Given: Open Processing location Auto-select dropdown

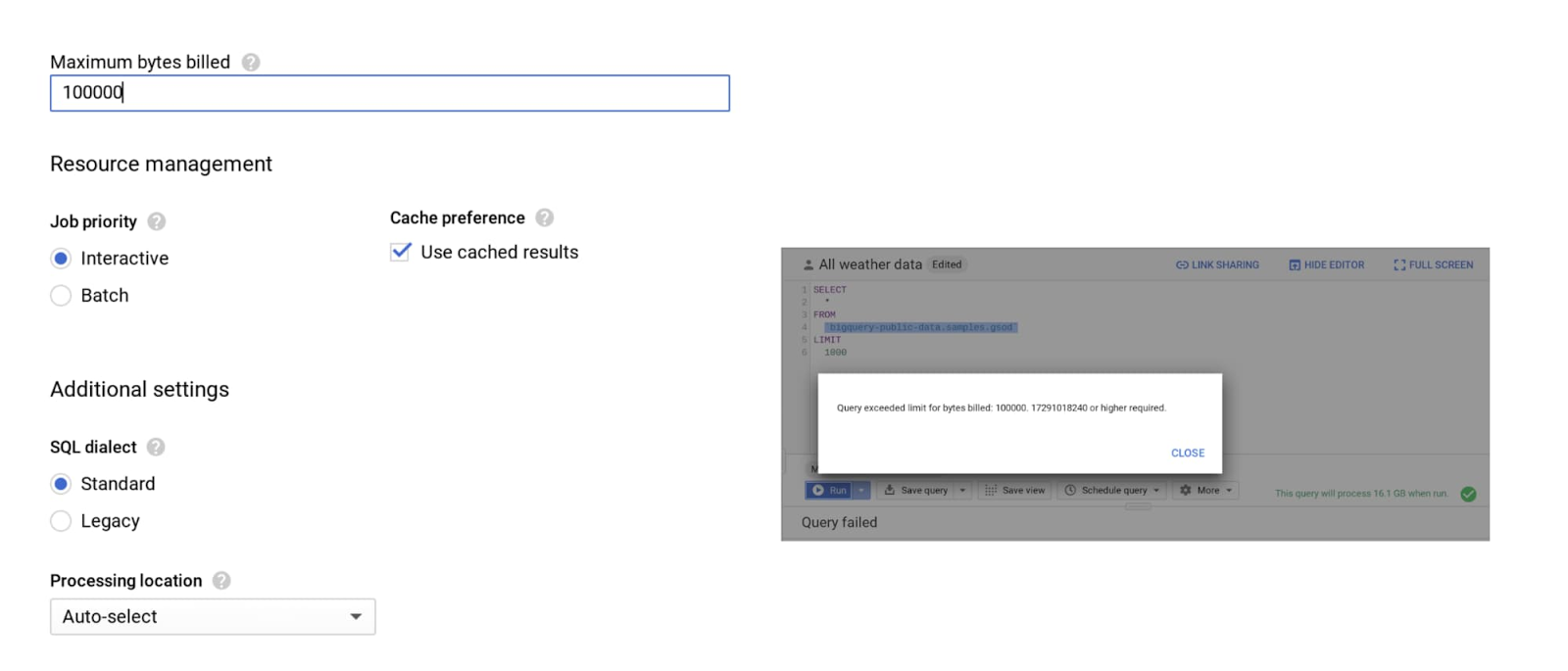Looking at the screenshot, I should pyautogui.click(x=213, y=617).
